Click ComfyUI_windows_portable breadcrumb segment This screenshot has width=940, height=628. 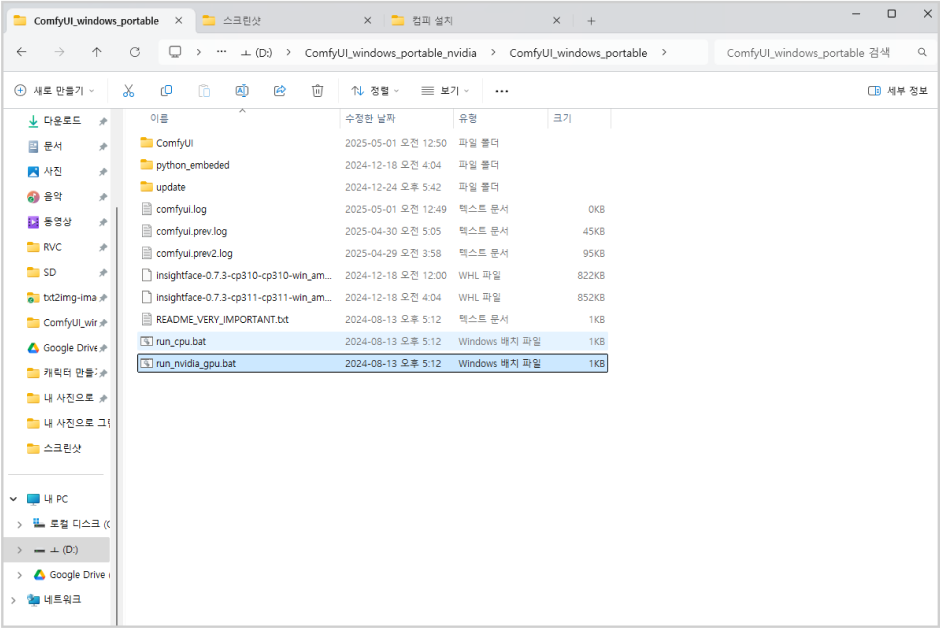(x=578, y=53)
